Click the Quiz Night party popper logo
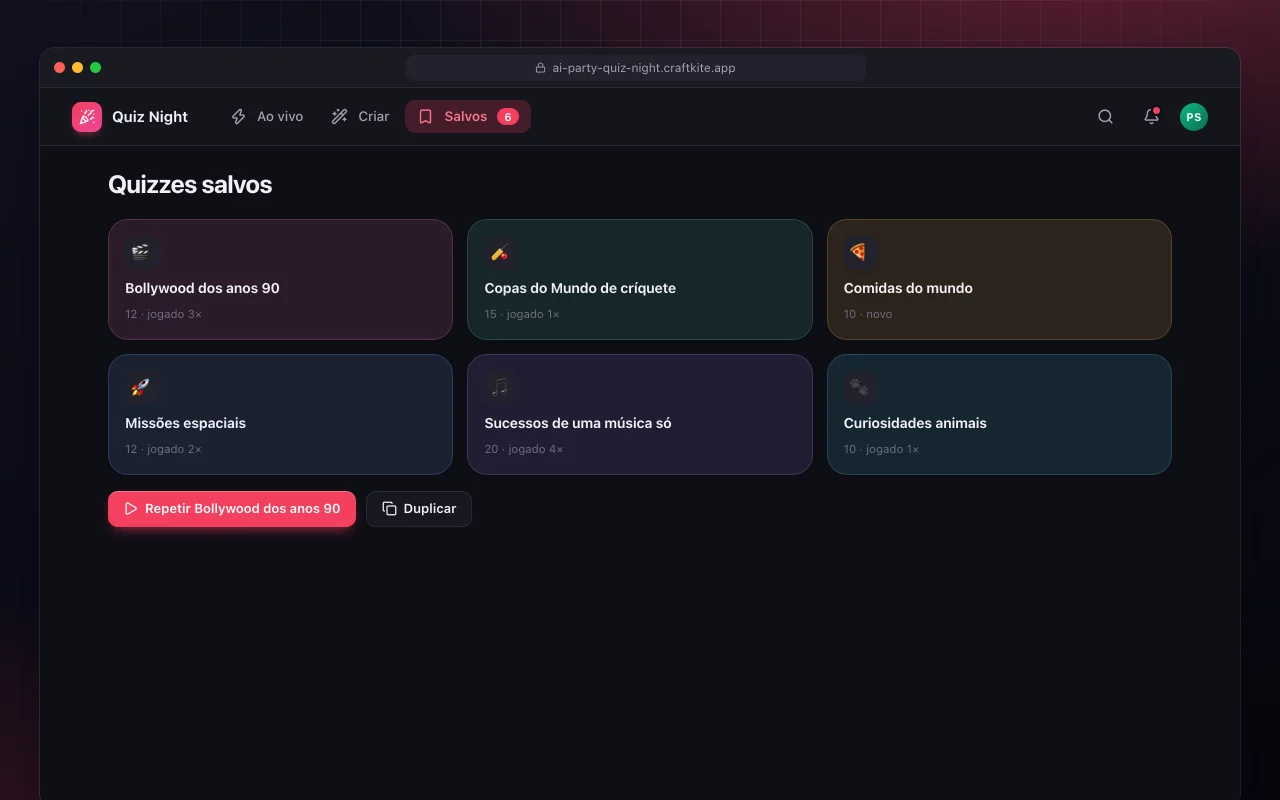 87,117
